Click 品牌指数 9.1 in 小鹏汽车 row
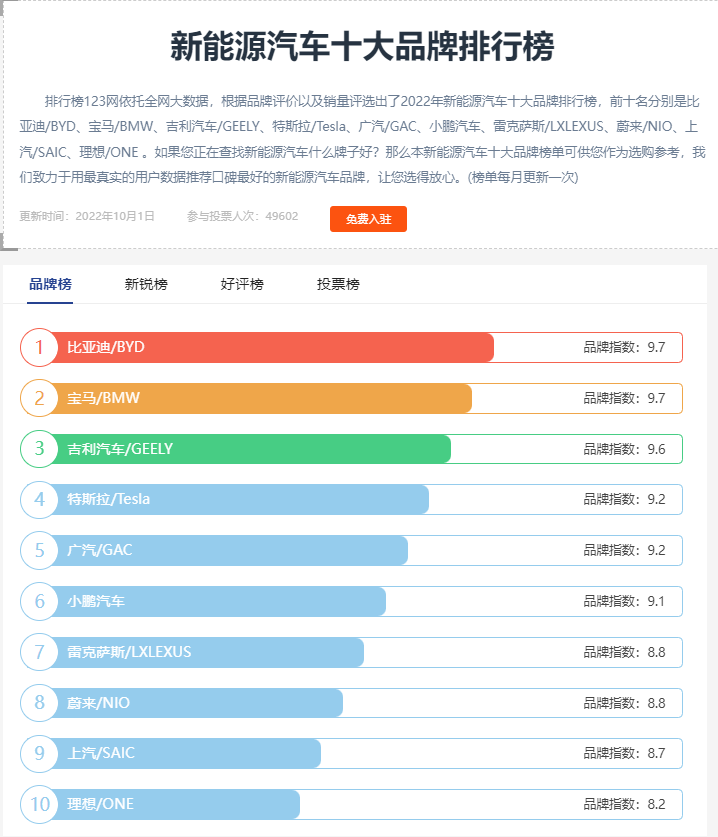Viewport: 718px width, 837px height. (624, 601)
